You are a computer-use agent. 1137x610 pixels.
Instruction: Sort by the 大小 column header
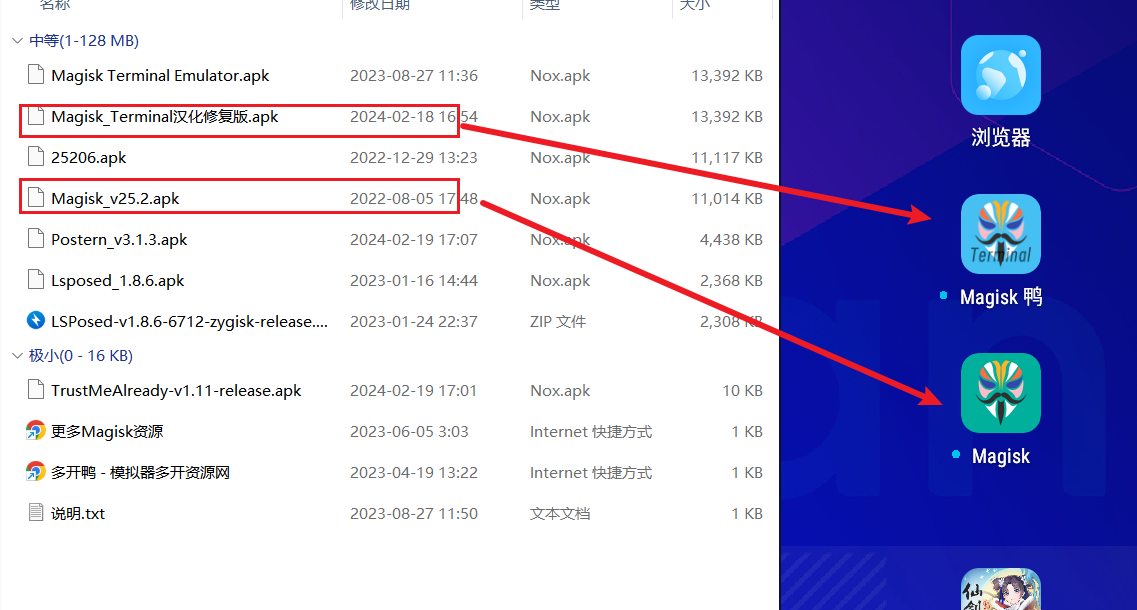click(x=695, y=4)
